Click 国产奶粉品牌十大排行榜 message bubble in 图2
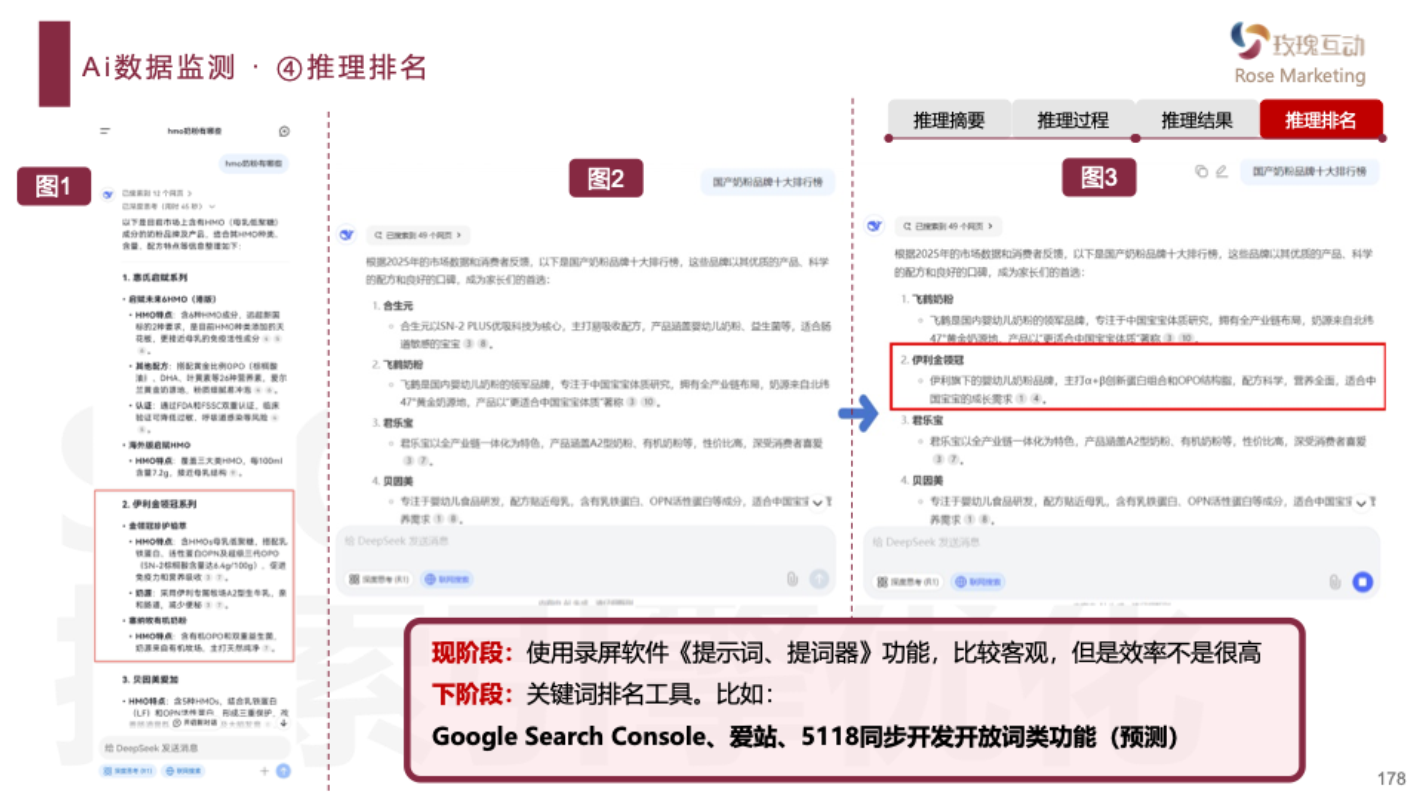This screenshot has width=1422, height=800. [768, 182]
